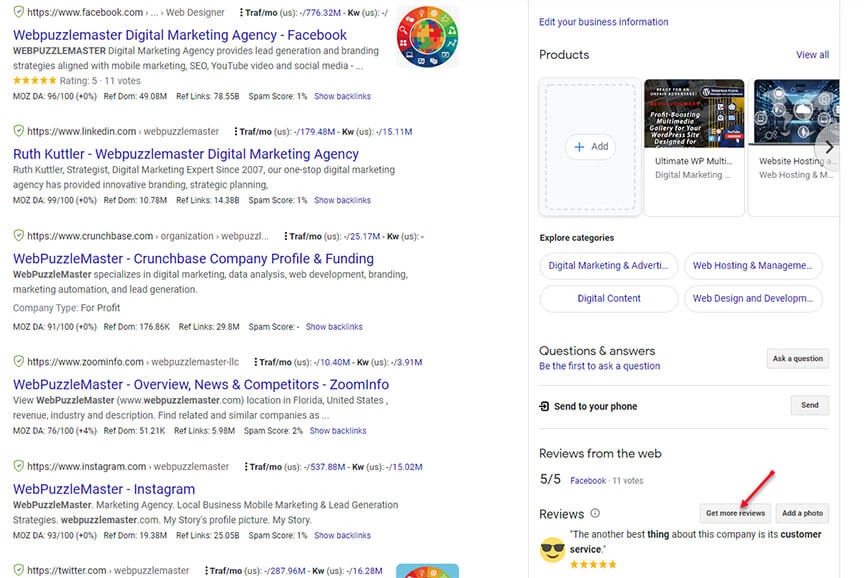Select the Digital Content category chip
864x578 pixels.
coord(609,298)
